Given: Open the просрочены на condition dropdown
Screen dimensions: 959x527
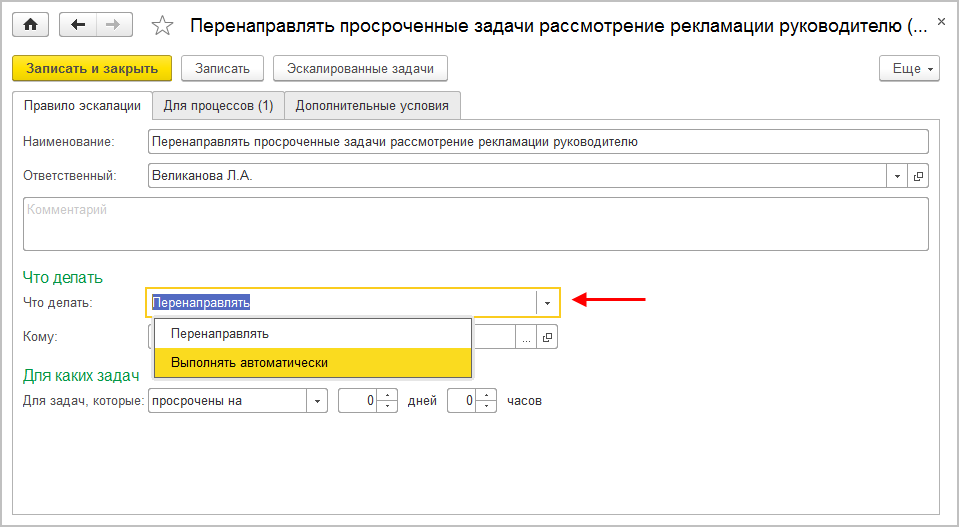Looking at the screenshot, I should (x=318, y=401).
